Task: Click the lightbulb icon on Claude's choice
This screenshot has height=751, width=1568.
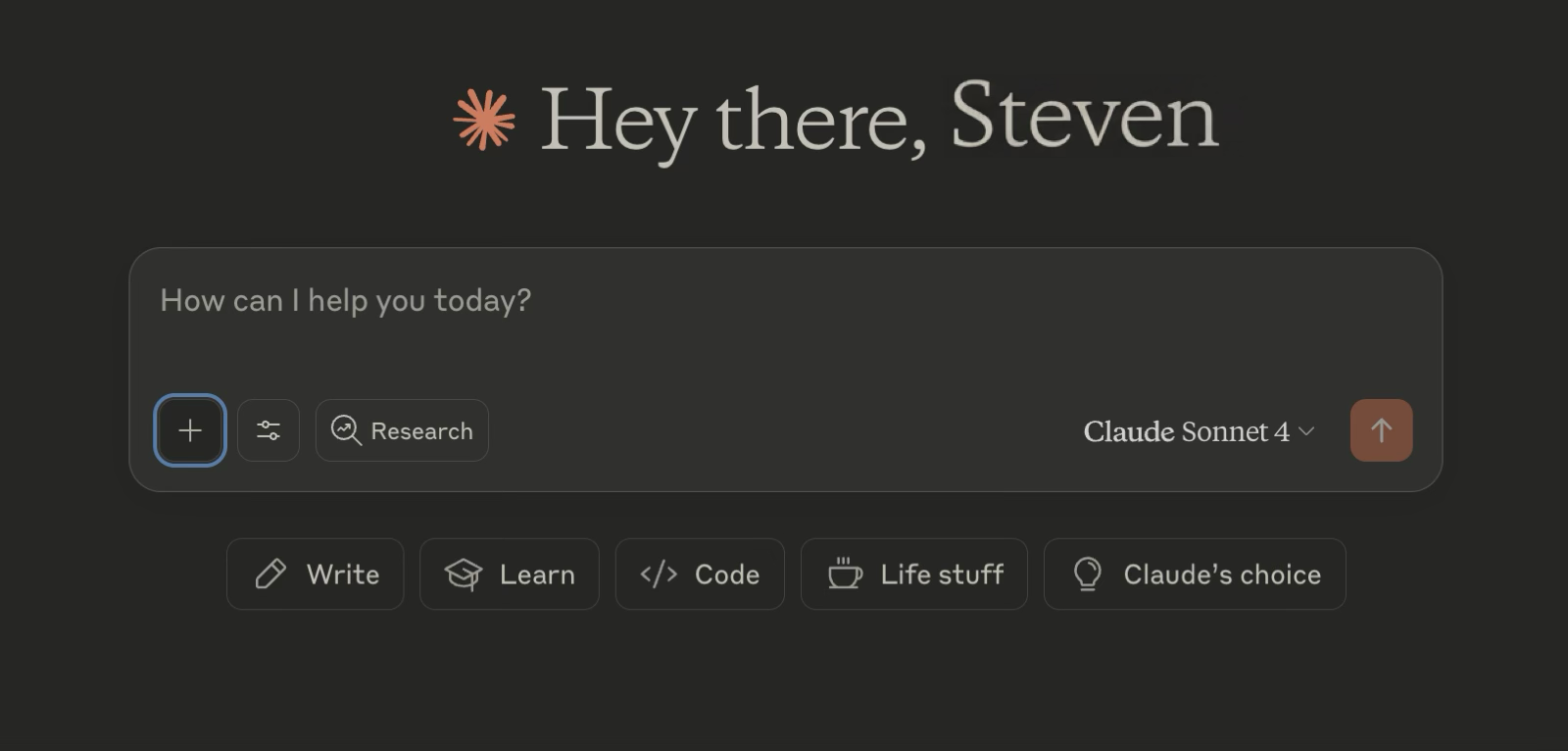Action: coord(1088,574)
